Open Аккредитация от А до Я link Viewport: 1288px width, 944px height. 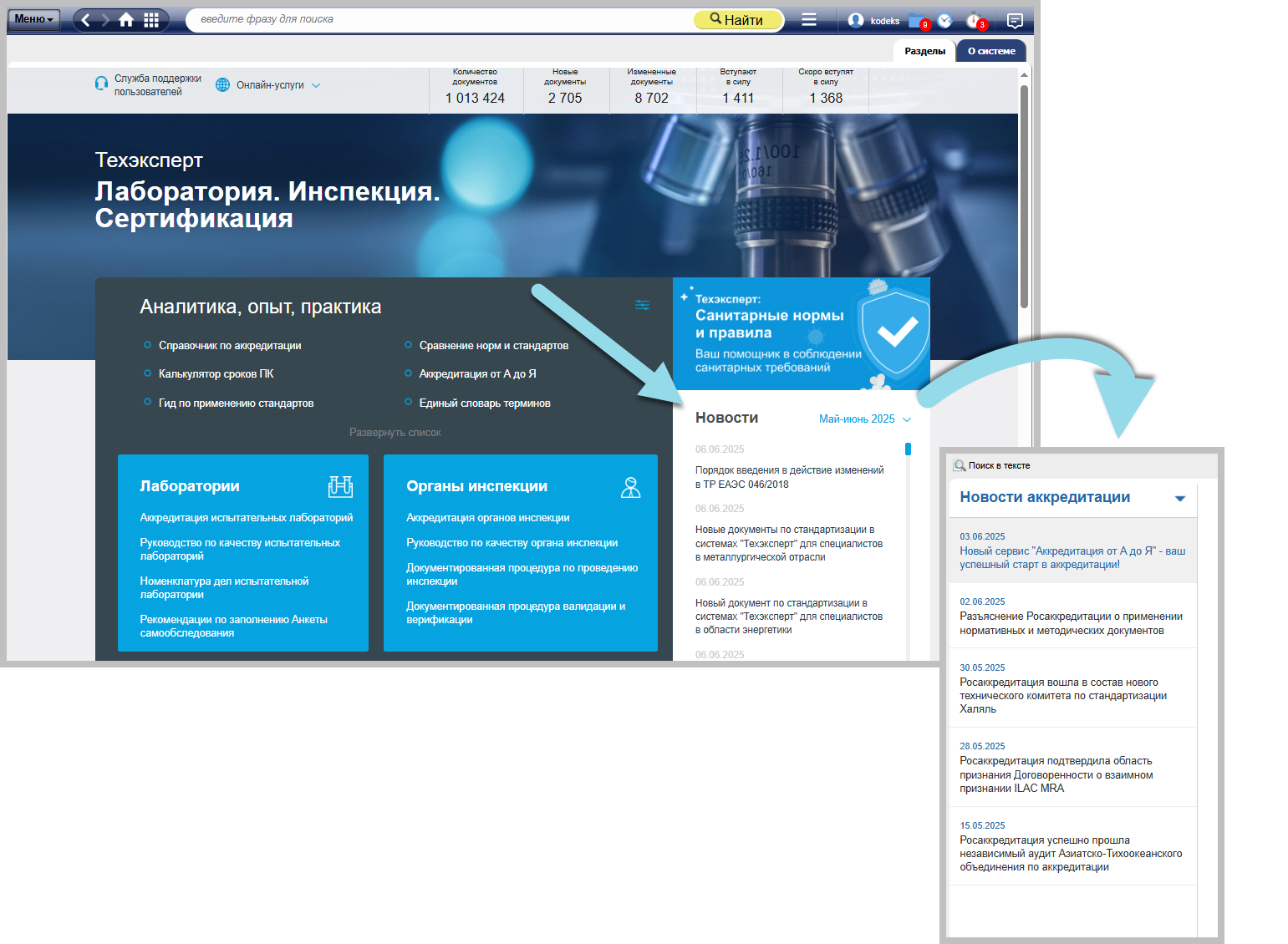click(x=478, y=374)
